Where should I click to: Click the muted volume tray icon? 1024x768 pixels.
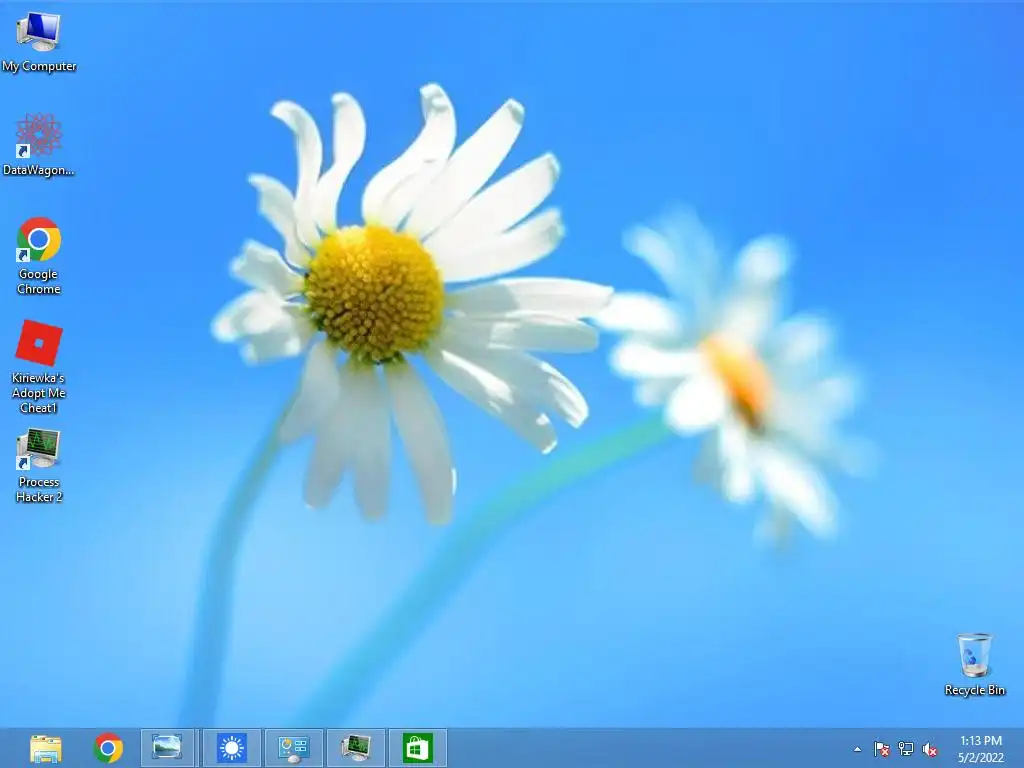pos(930,749)
